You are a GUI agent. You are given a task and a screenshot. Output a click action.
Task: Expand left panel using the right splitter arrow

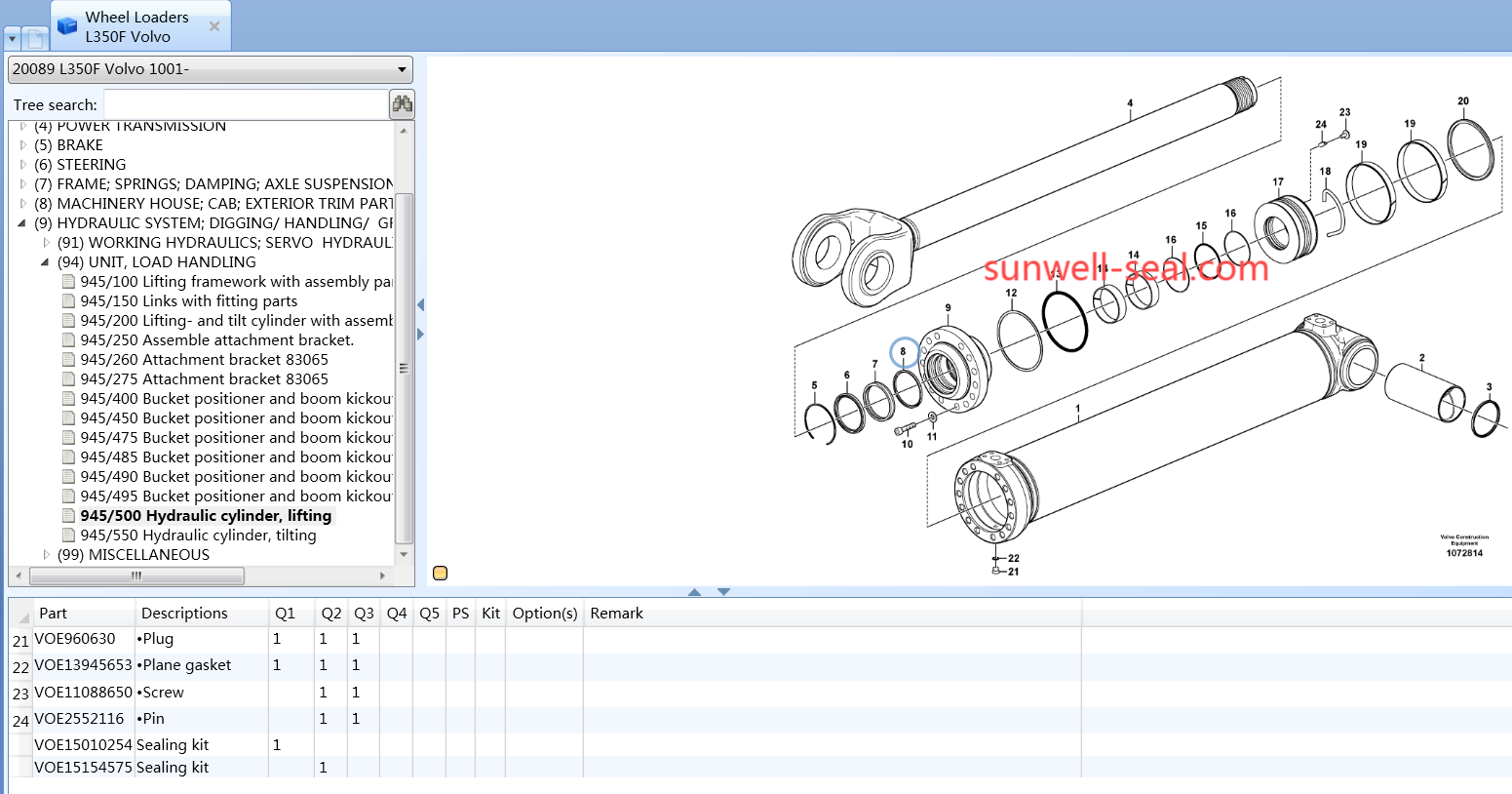tap(420, 335)
